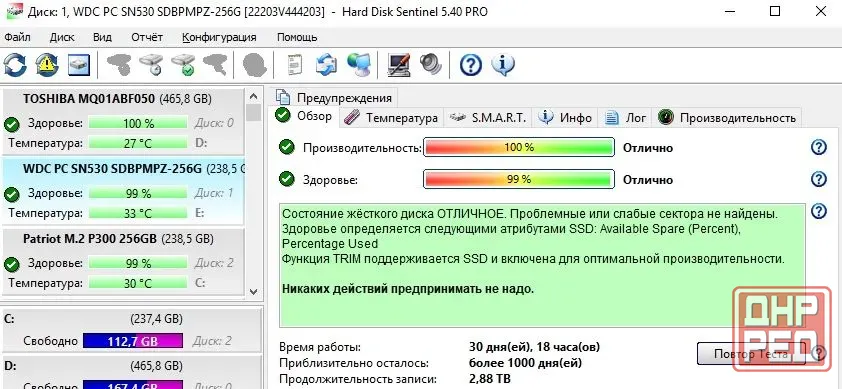Click the Приблизительно осталось: label
This screenshot has height=389, width=842.
click(354, 363)
